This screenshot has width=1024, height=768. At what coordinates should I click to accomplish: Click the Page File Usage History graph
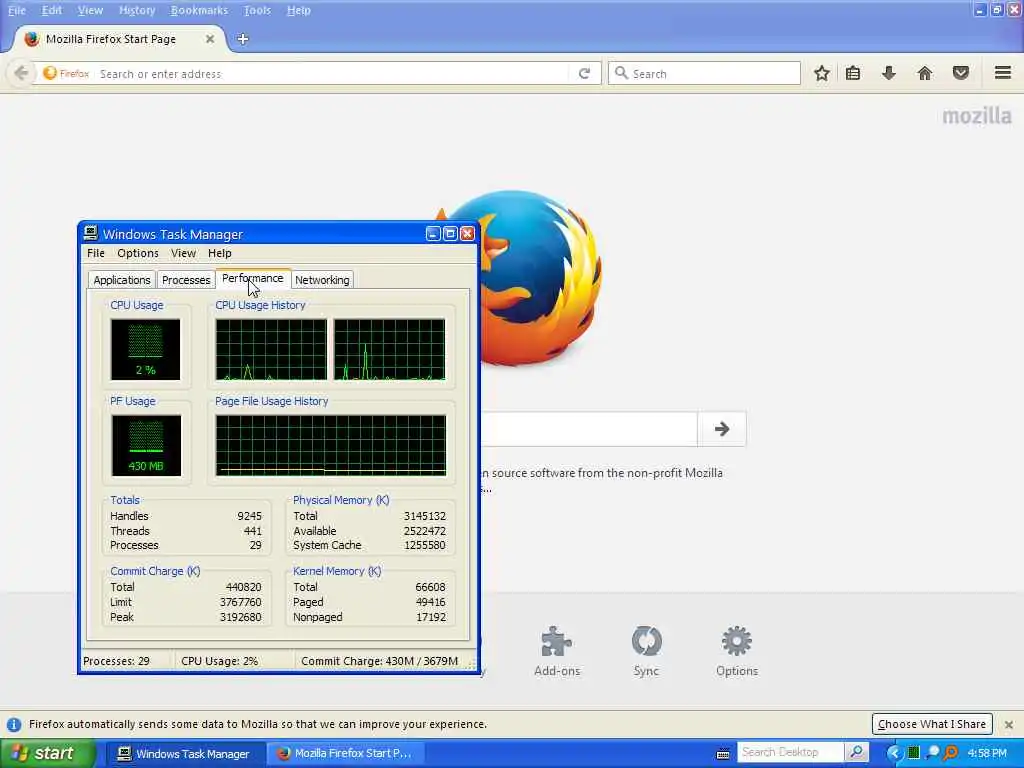(330, 445)
